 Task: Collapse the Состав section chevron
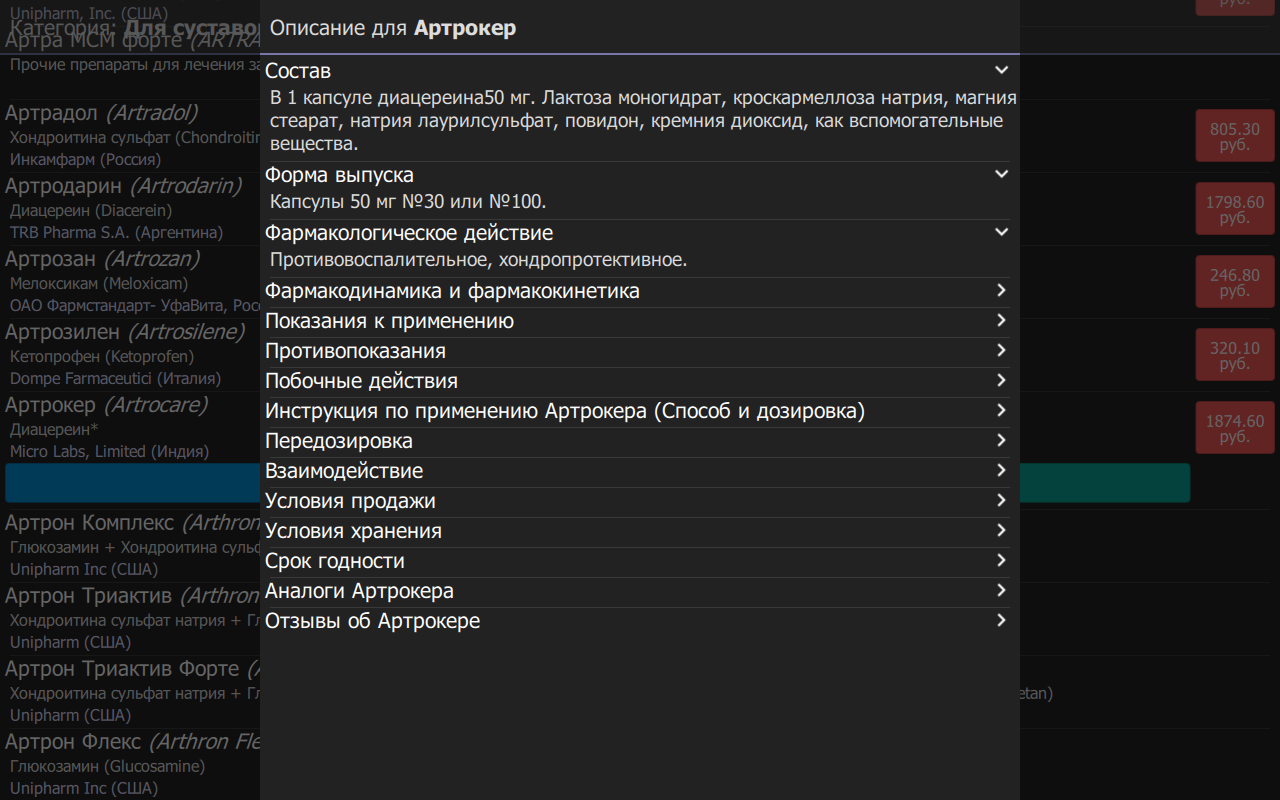(x=1000, y=71)
